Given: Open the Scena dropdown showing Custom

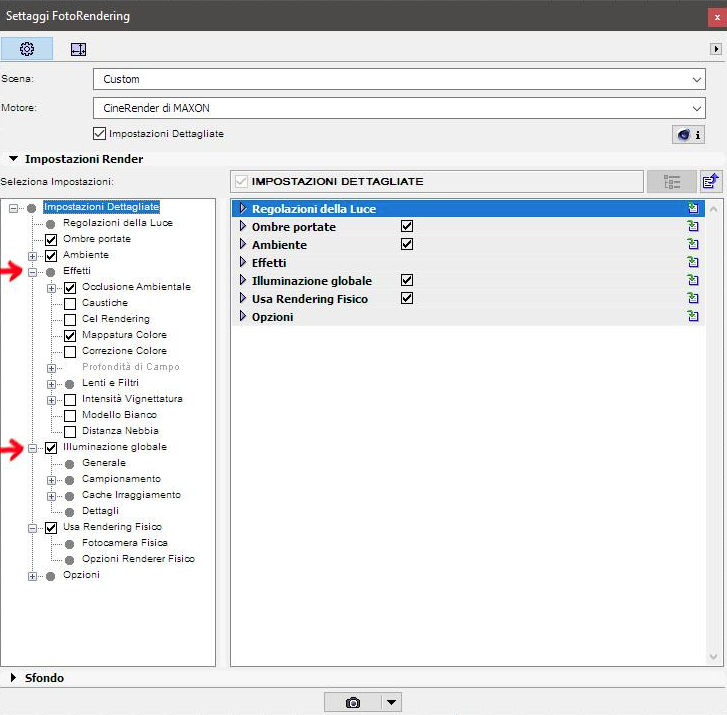Looking at the screenshot, I should pyautogui.click(x=398, y=79).
